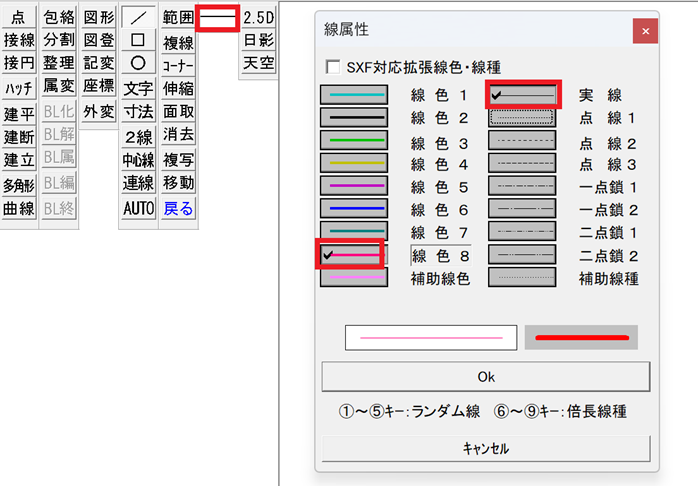698x486 pixels.
Task: Click the 2.5D tool button
Action: (x=259, y=17)
